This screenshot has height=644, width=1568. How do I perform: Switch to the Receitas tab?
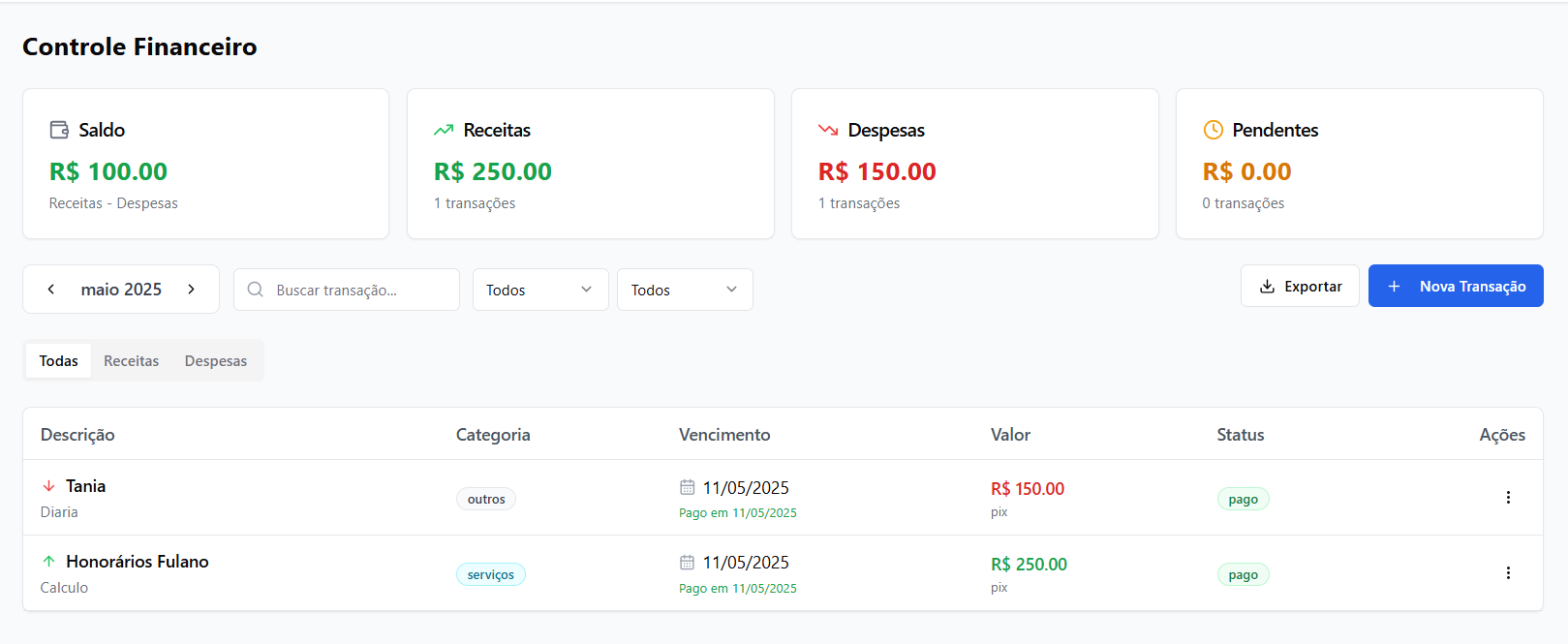(131, 361)
